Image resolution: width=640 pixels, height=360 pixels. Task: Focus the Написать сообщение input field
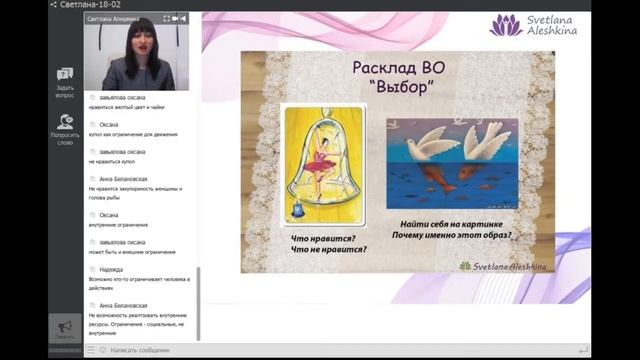point(343,350)
